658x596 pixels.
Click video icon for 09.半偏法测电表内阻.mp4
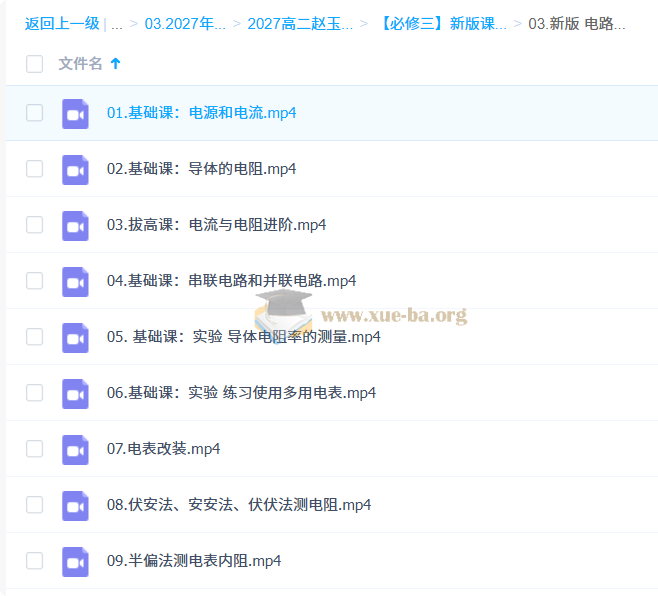(x=76, y=562)
